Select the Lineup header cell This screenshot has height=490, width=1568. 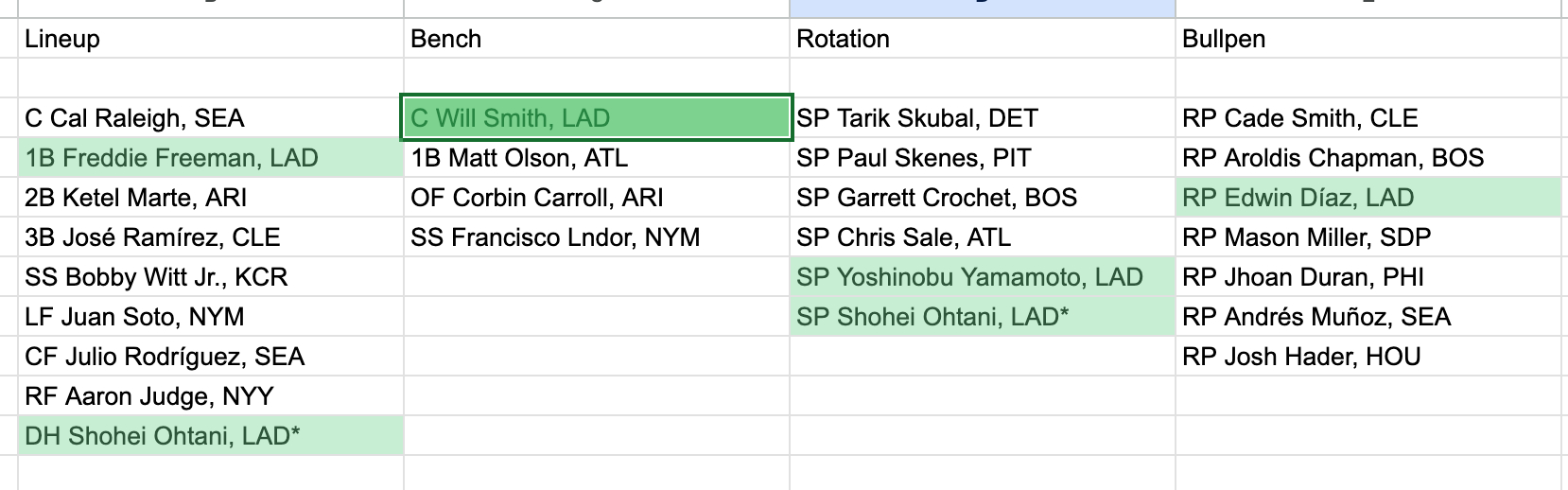tap(210, 39)
